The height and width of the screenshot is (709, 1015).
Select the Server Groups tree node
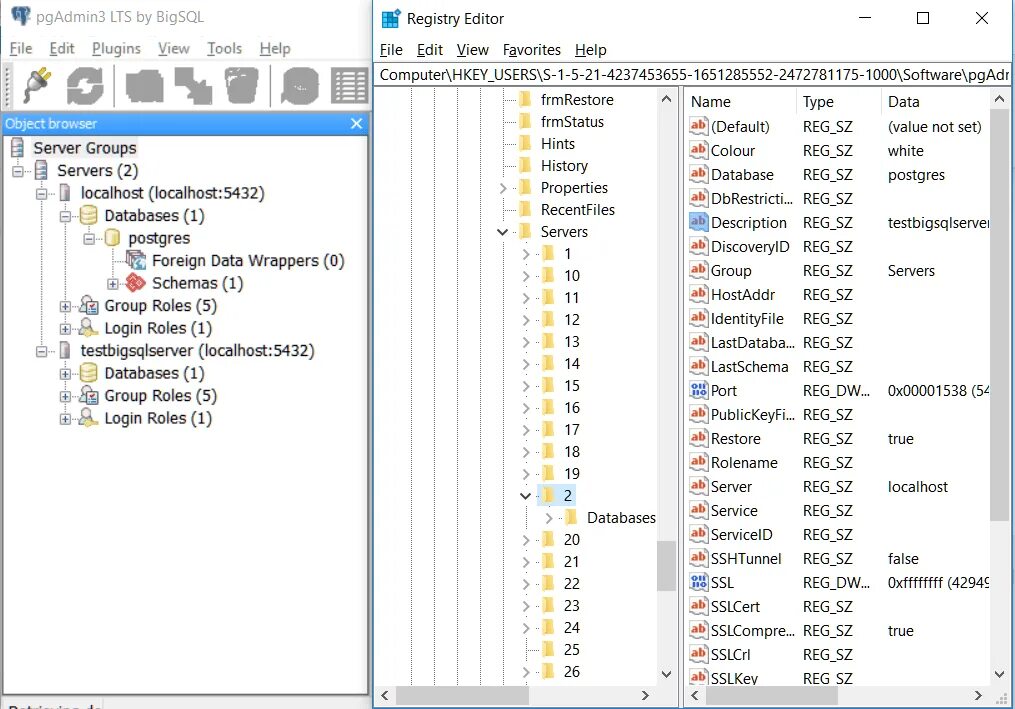[85, 148]
